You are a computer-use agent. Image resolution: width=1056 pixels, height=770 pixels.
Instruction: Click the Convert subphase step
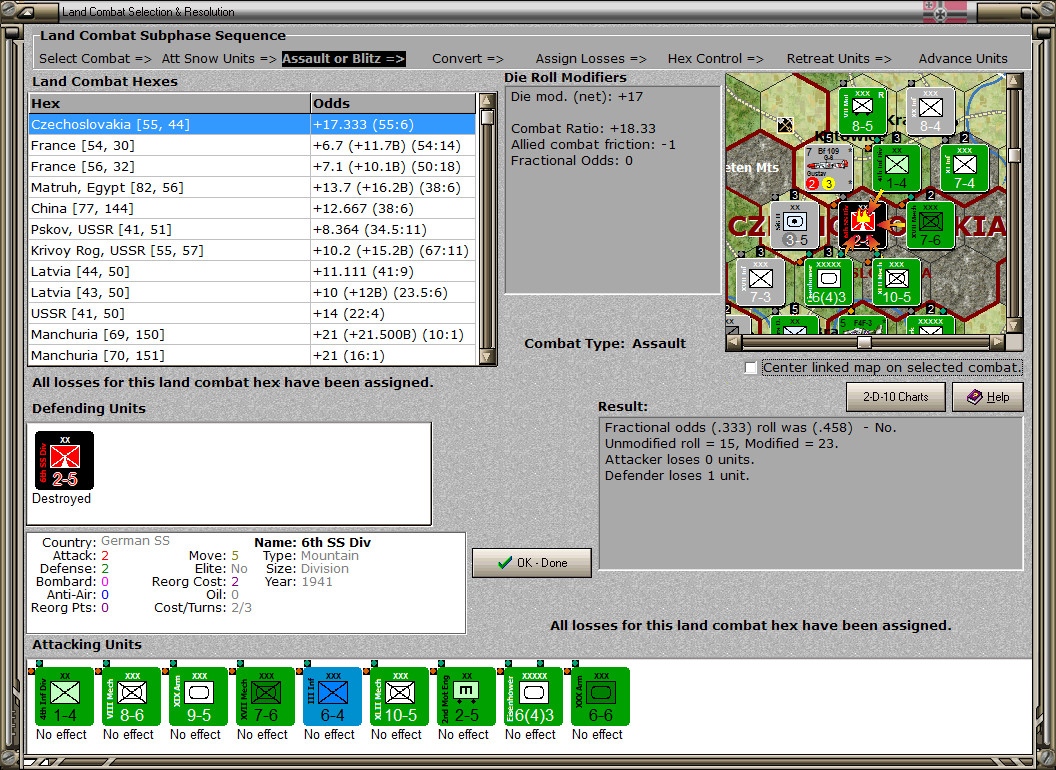click(467, 59)
